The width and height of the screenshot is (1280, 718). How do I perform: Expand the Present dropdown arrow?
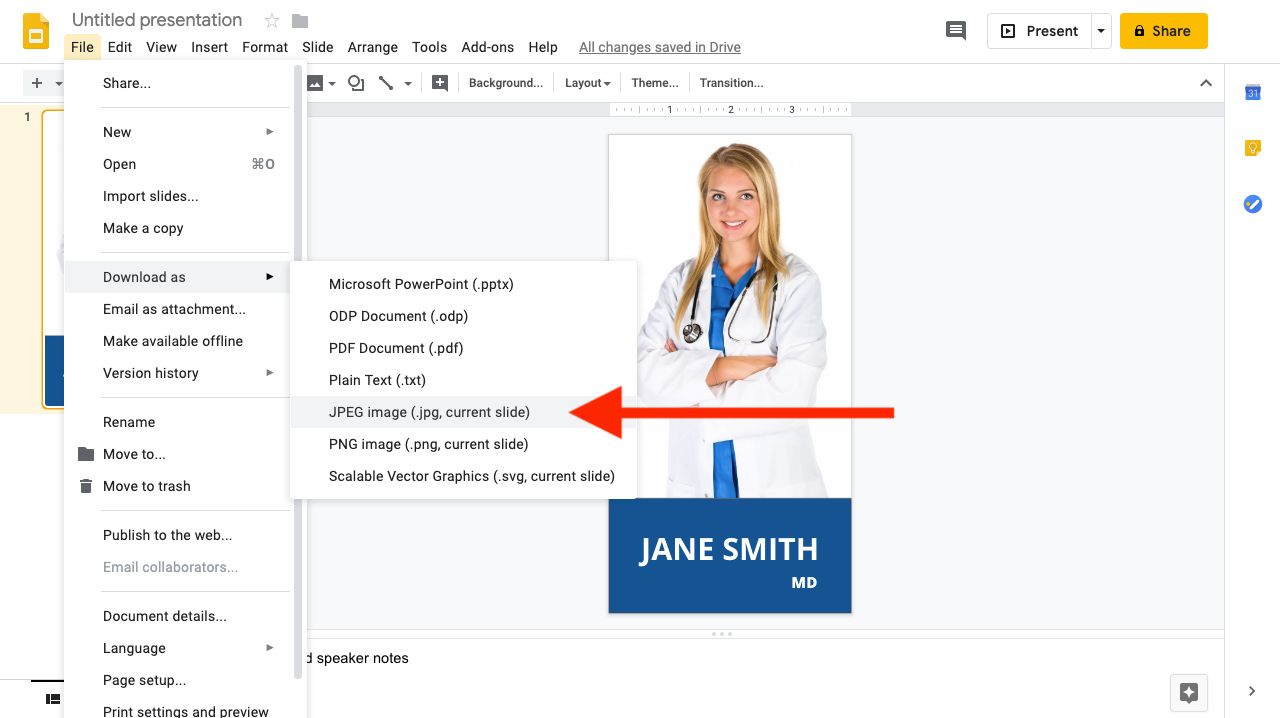pyautogui.click(x=1101, y=31)
